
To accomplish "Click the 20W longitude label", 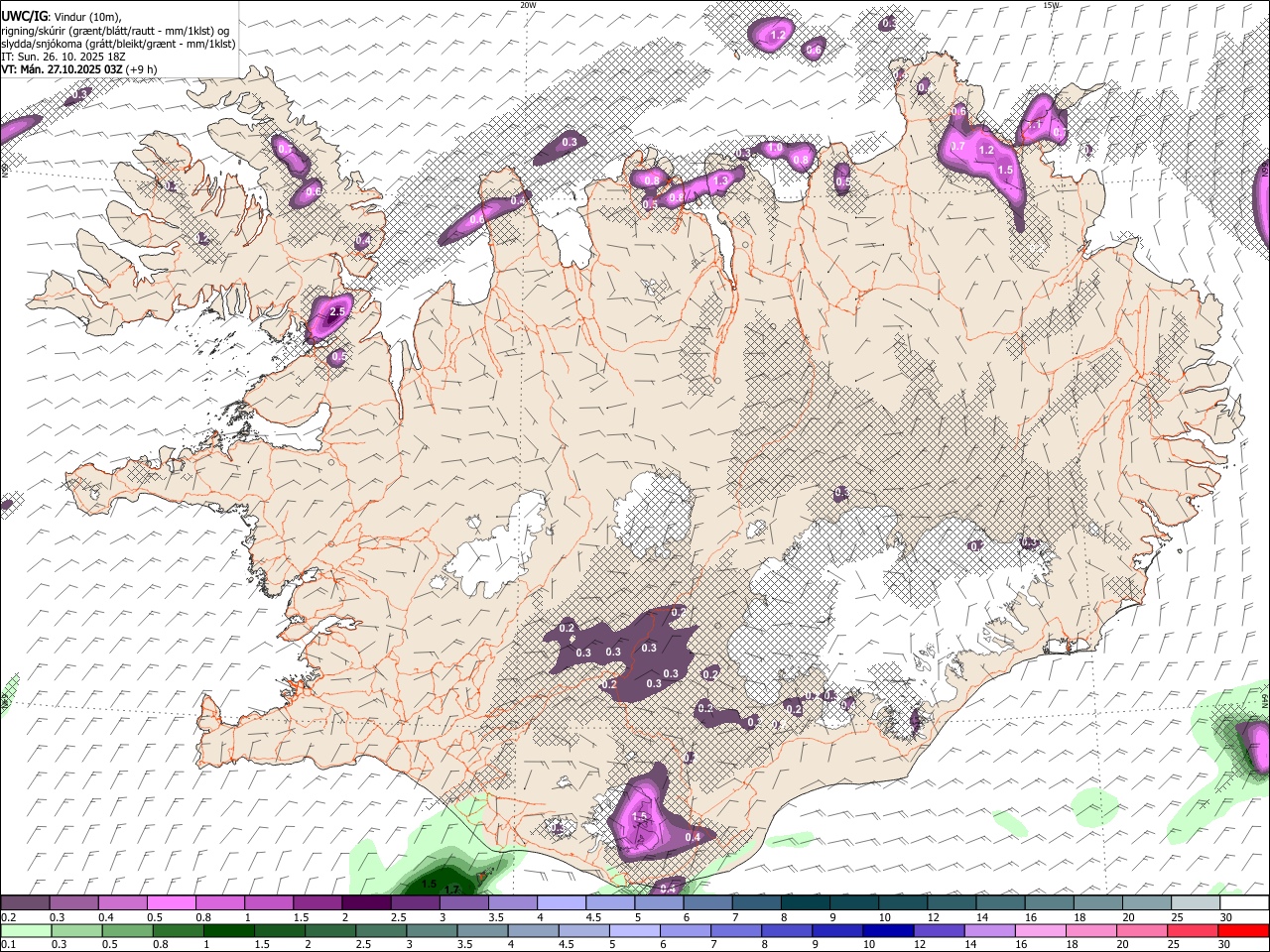I will coord(528,5).
